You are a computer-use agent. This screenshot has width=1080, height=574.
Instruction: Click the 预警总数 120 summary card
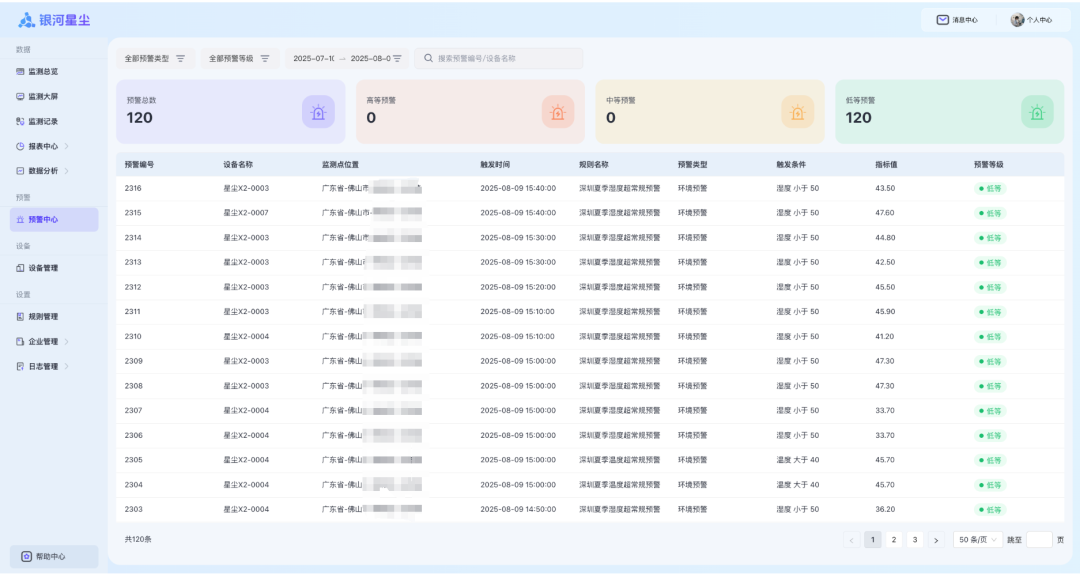(x=231, y=112)
